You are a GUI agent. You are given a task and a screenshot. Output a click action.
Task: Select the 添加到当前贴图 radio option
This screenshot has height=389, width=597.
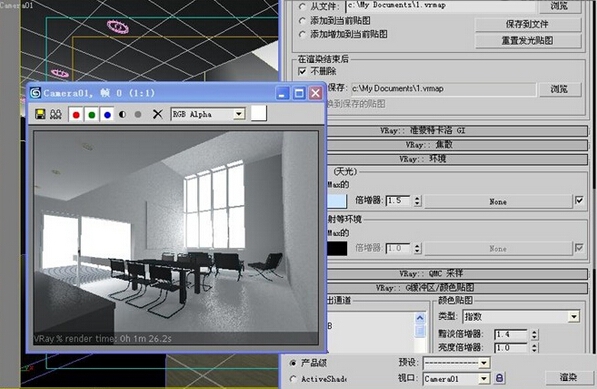pyautogui.click(x=302, y=21)
